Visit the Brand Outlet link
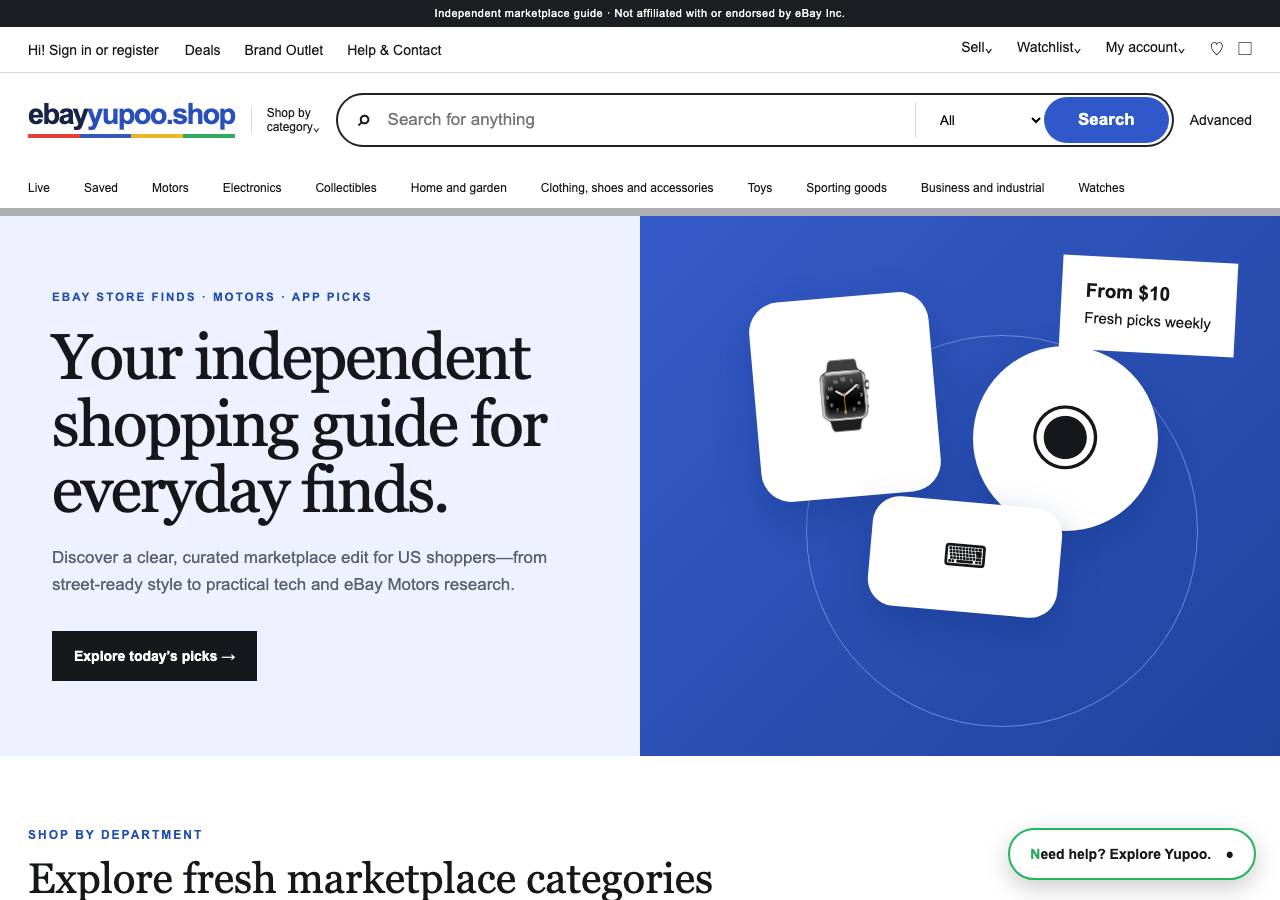The width and height of the screenshot is (1280, 900). tap(284, 50)
